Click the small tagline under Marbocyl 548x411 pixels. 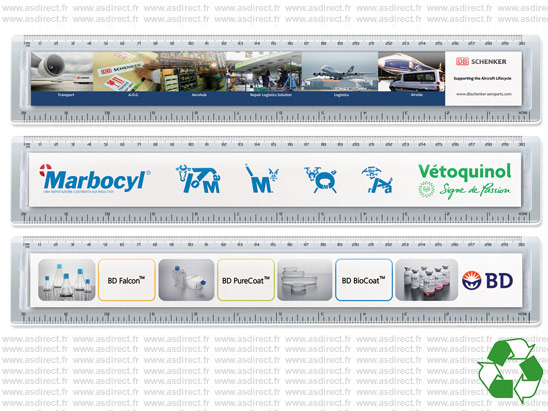pyautogui.click(x=79, y=192)
